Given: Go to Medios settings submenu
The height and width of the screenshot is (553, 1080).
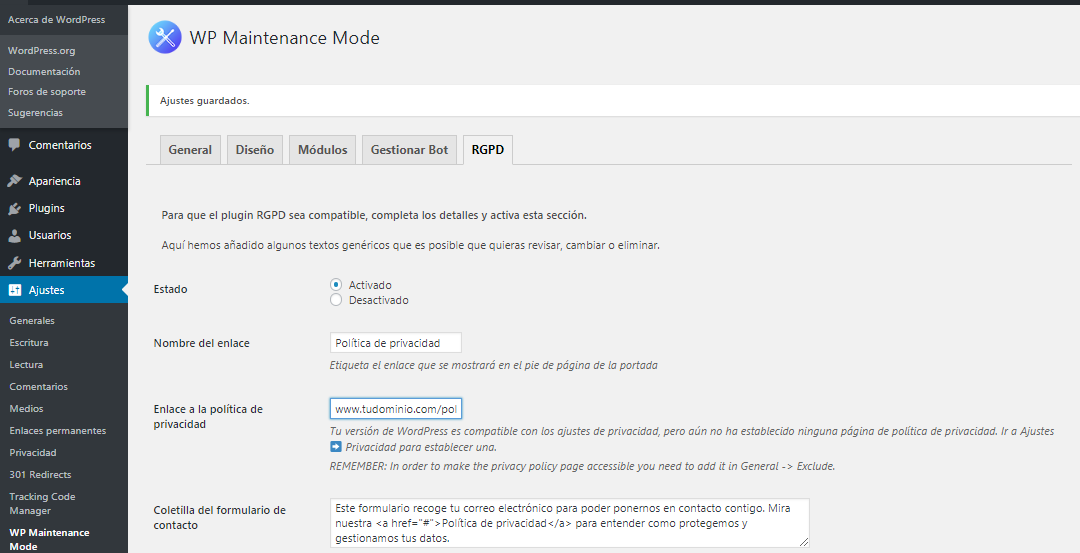Looking at the screenshot, I should click(26, 408).
